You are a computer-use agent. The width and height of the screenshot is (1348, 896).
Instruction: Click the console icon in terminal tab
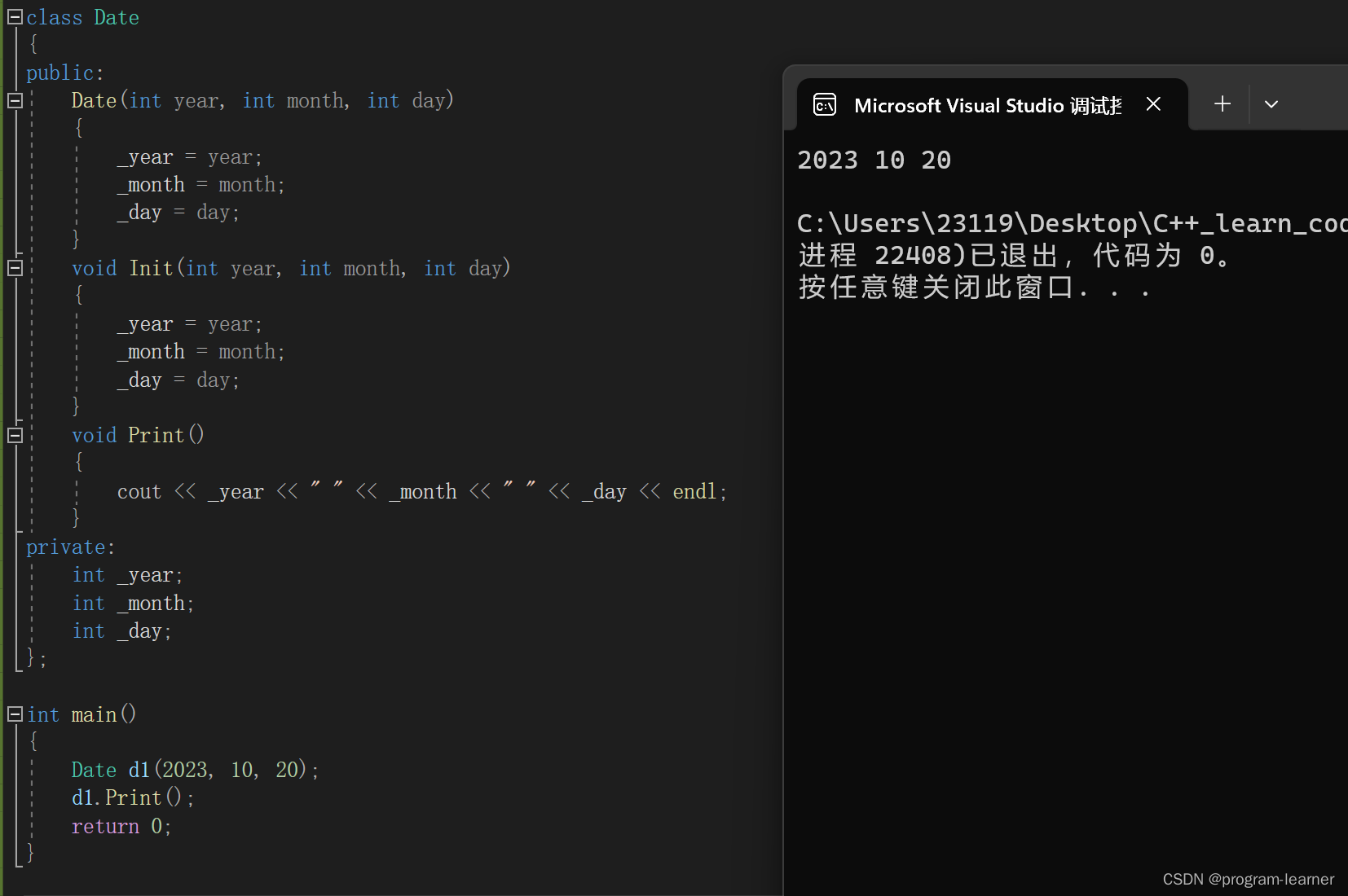point(825,104)
